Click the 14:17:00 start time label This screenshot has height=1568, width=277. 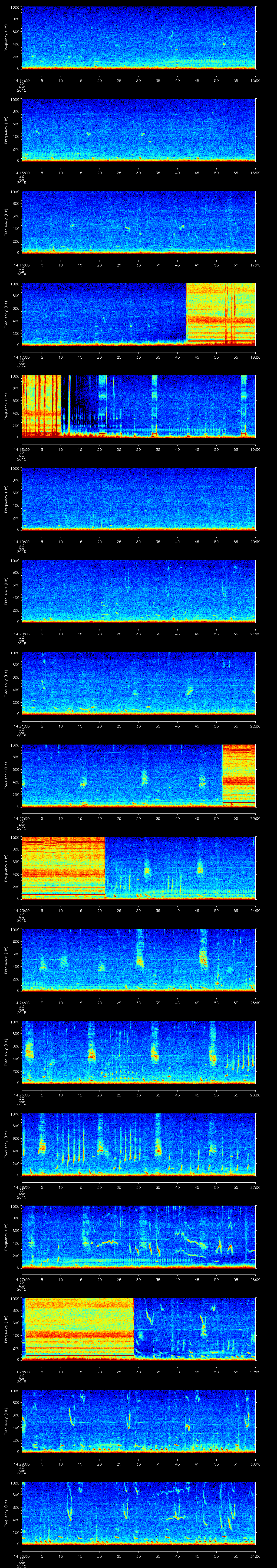point(21,357)
